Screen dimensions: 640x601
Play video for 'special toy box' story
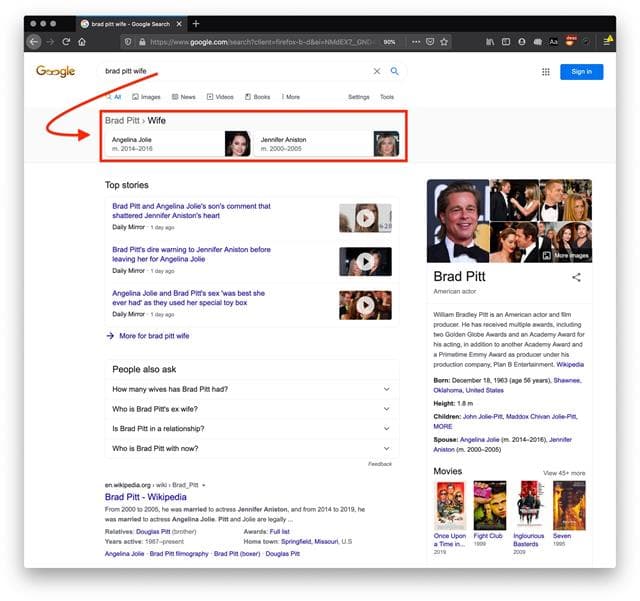365,305
